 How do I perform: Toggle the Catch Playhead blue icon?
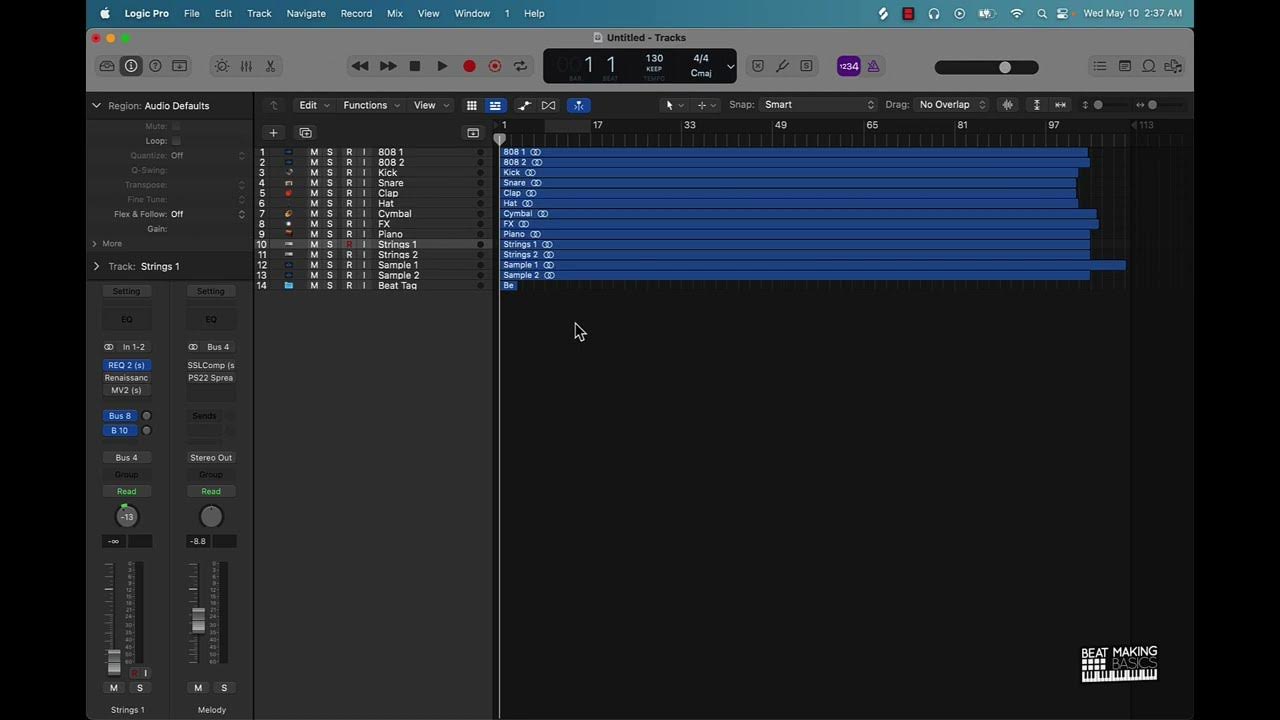click(x=578, y=105)
